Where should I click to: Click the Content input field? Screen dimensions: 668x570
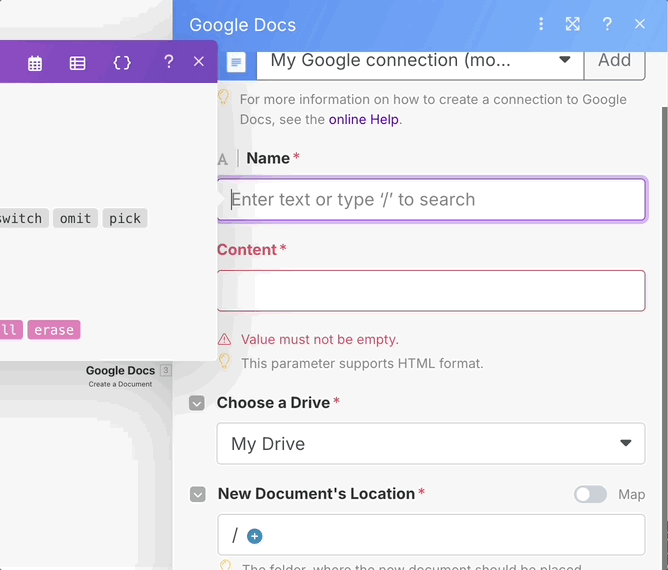click(431, 291)
